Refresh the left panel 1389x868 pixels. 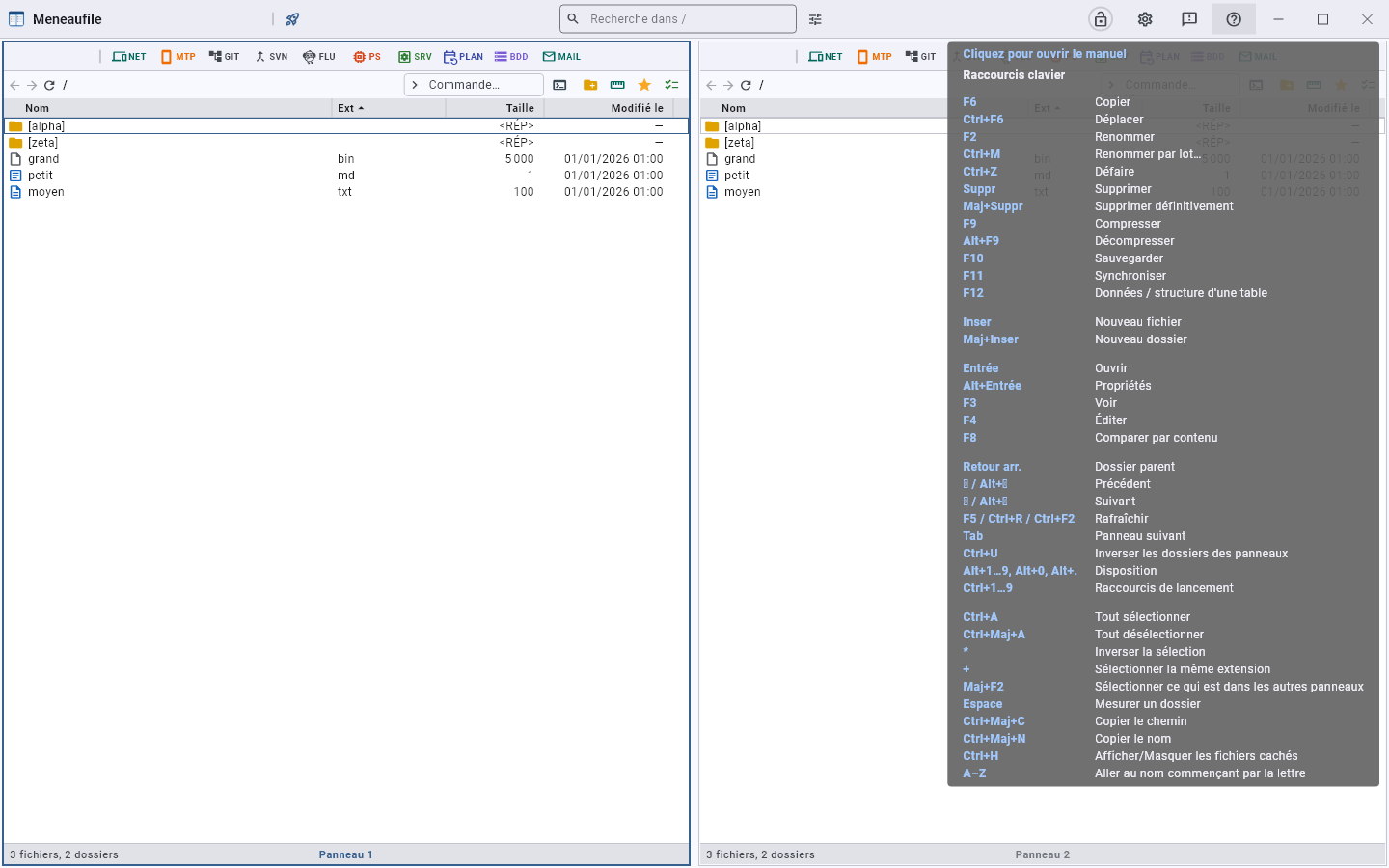[49, 85]
